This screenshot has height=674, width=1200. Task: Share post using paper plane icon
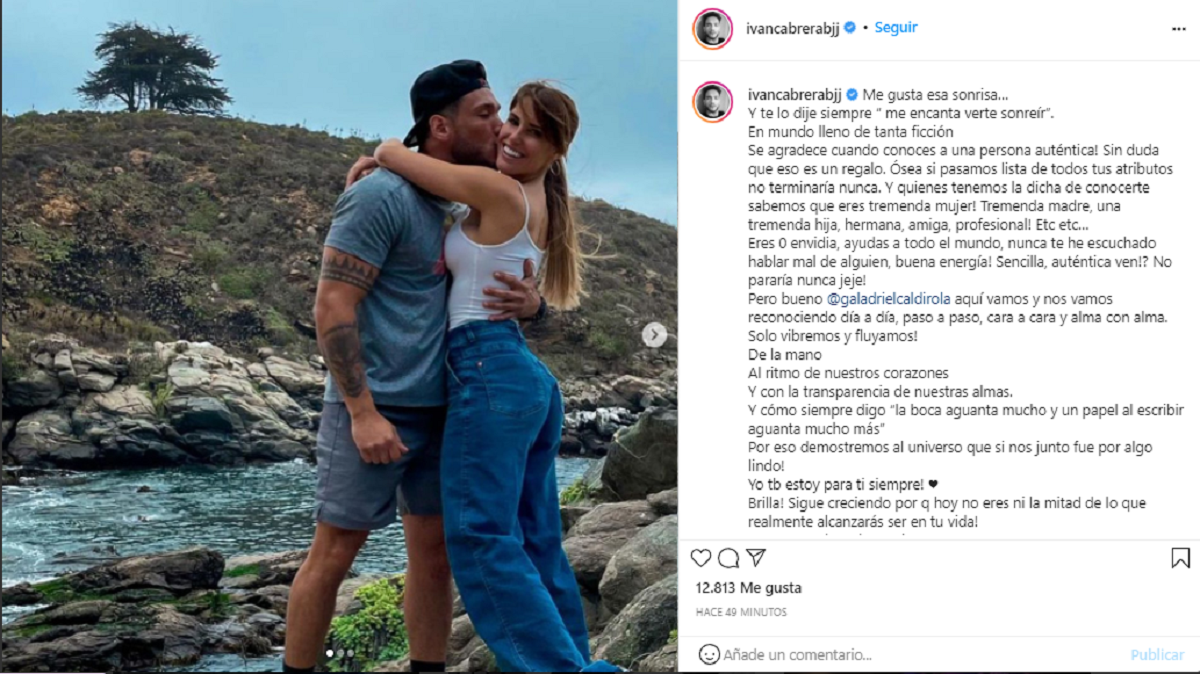(756, 558)
